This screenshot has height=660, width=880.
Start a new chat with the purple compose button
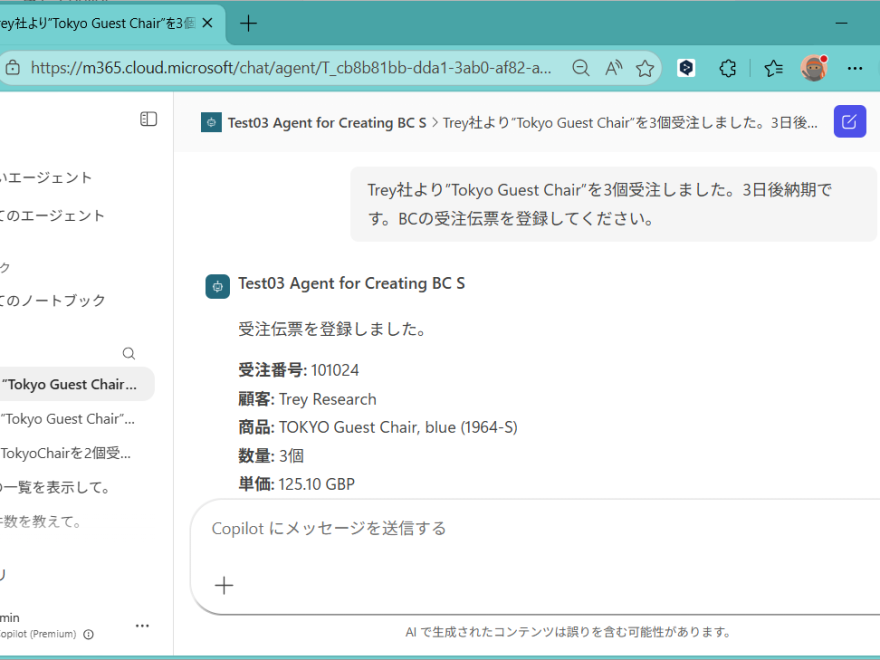point(849,122)
